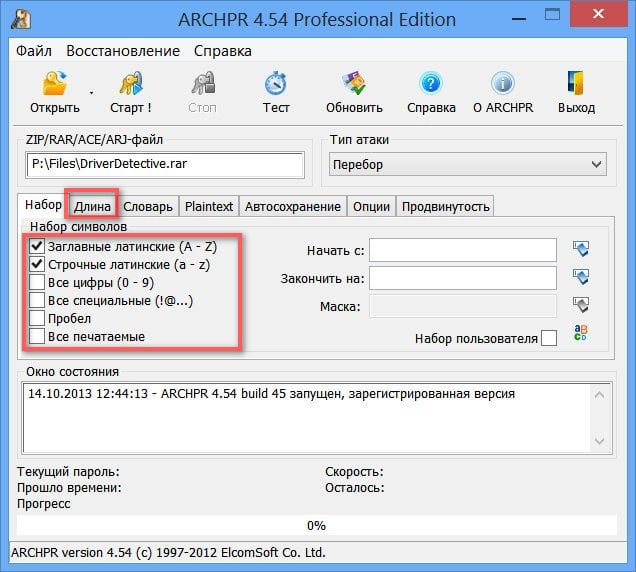Uncheck Заглавные латинские (A - Z)
The image size is (636, 572).
point(37,246)
